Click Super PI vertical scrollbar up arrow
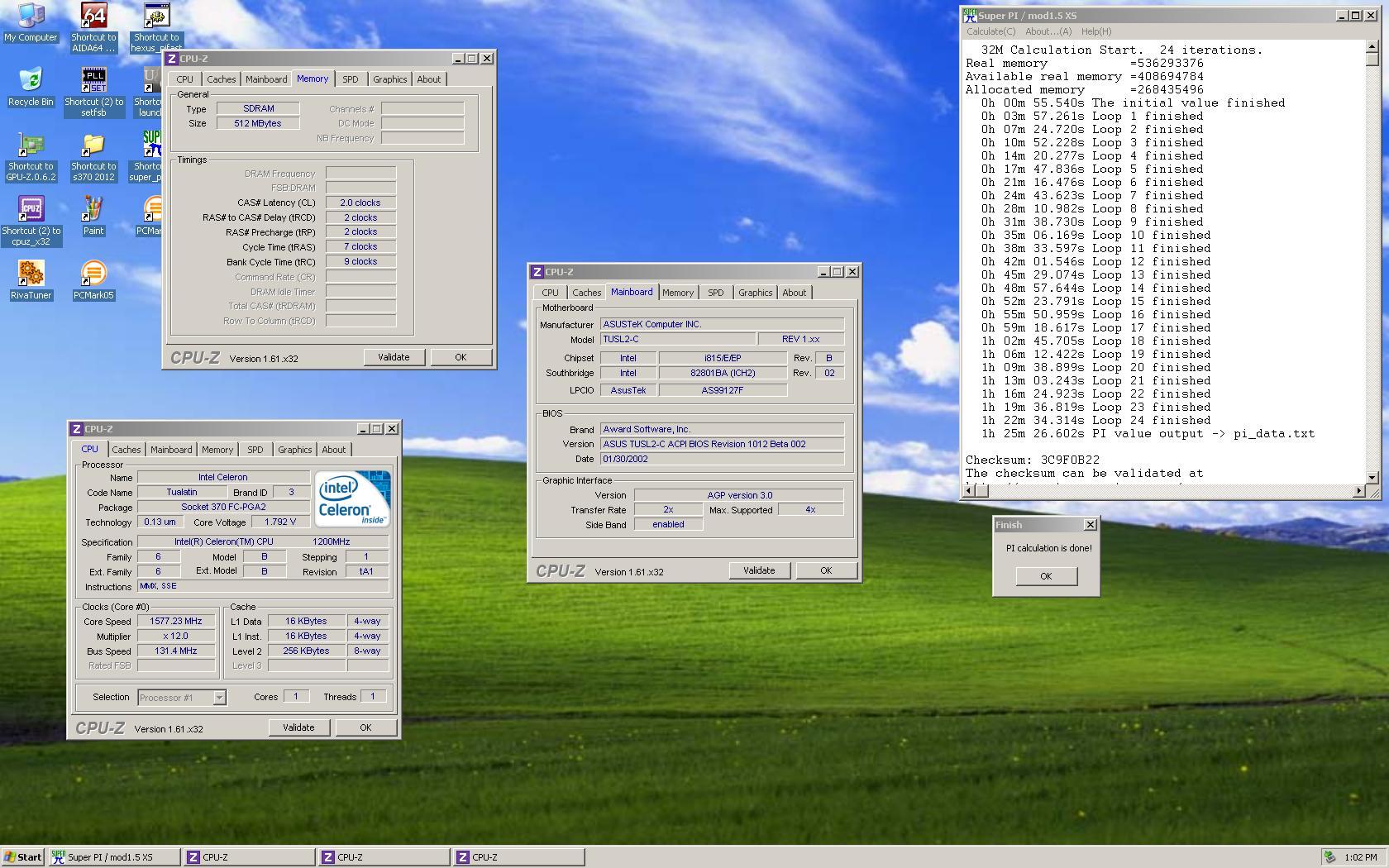Screen dimensions: 1389x868 1372,46
